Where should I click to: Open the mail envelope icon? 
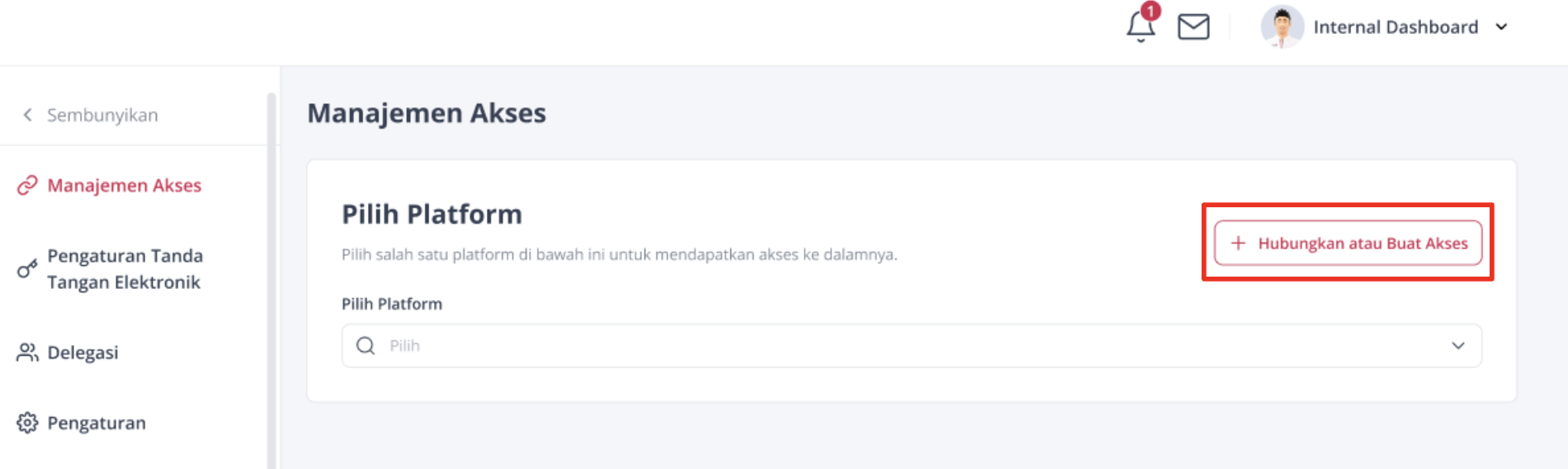click(x=1193, y=27)
